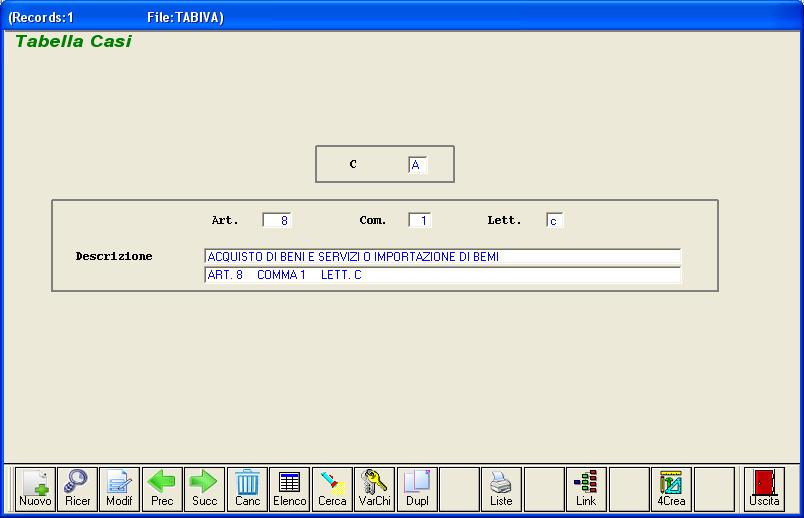Click the Descrizione label
This screenshot has height=518, width=804.
pos(114,256)
